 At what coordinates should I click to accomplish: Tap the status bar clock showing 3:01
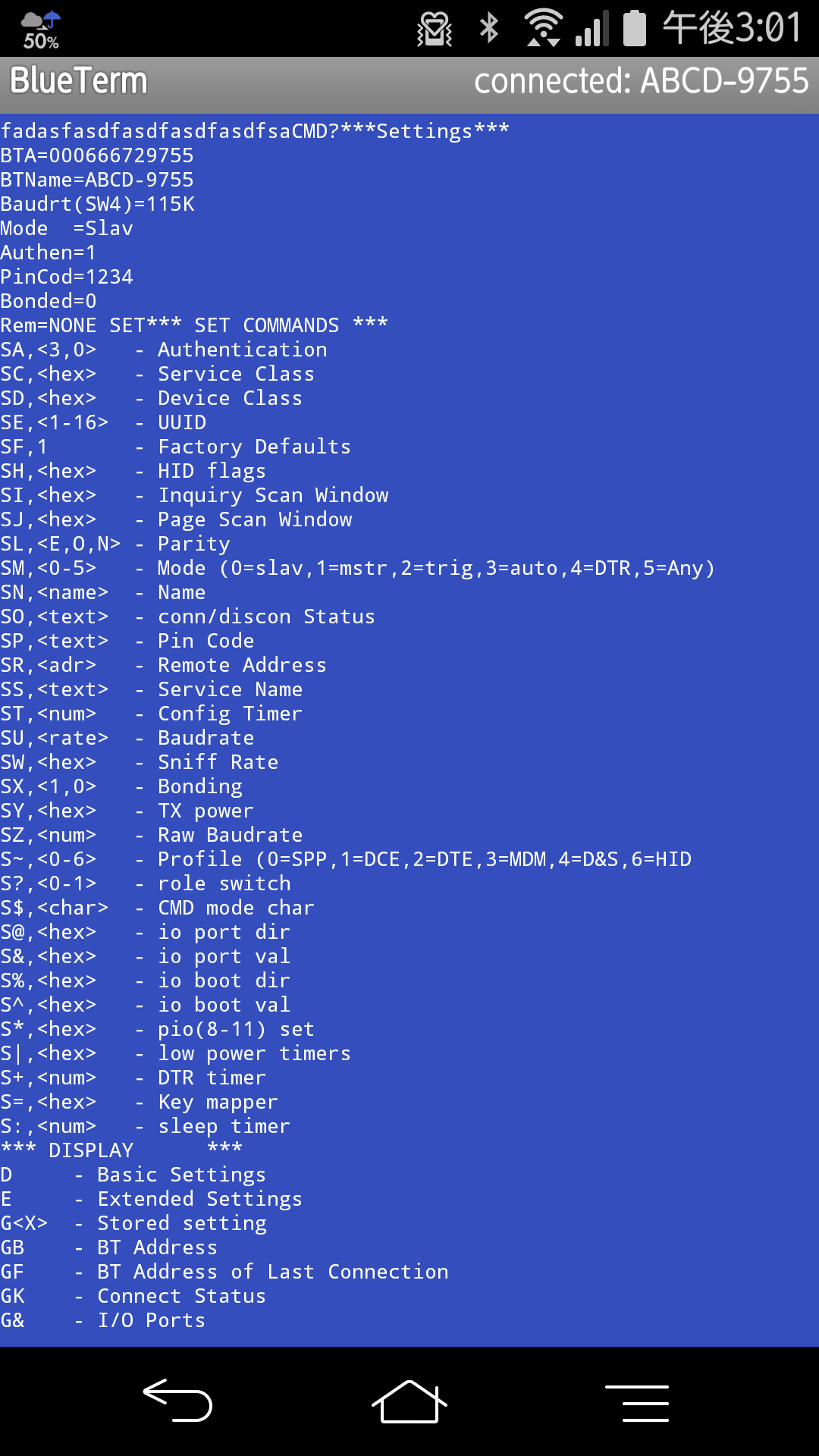pyautogui.click(x=732, y=28)
